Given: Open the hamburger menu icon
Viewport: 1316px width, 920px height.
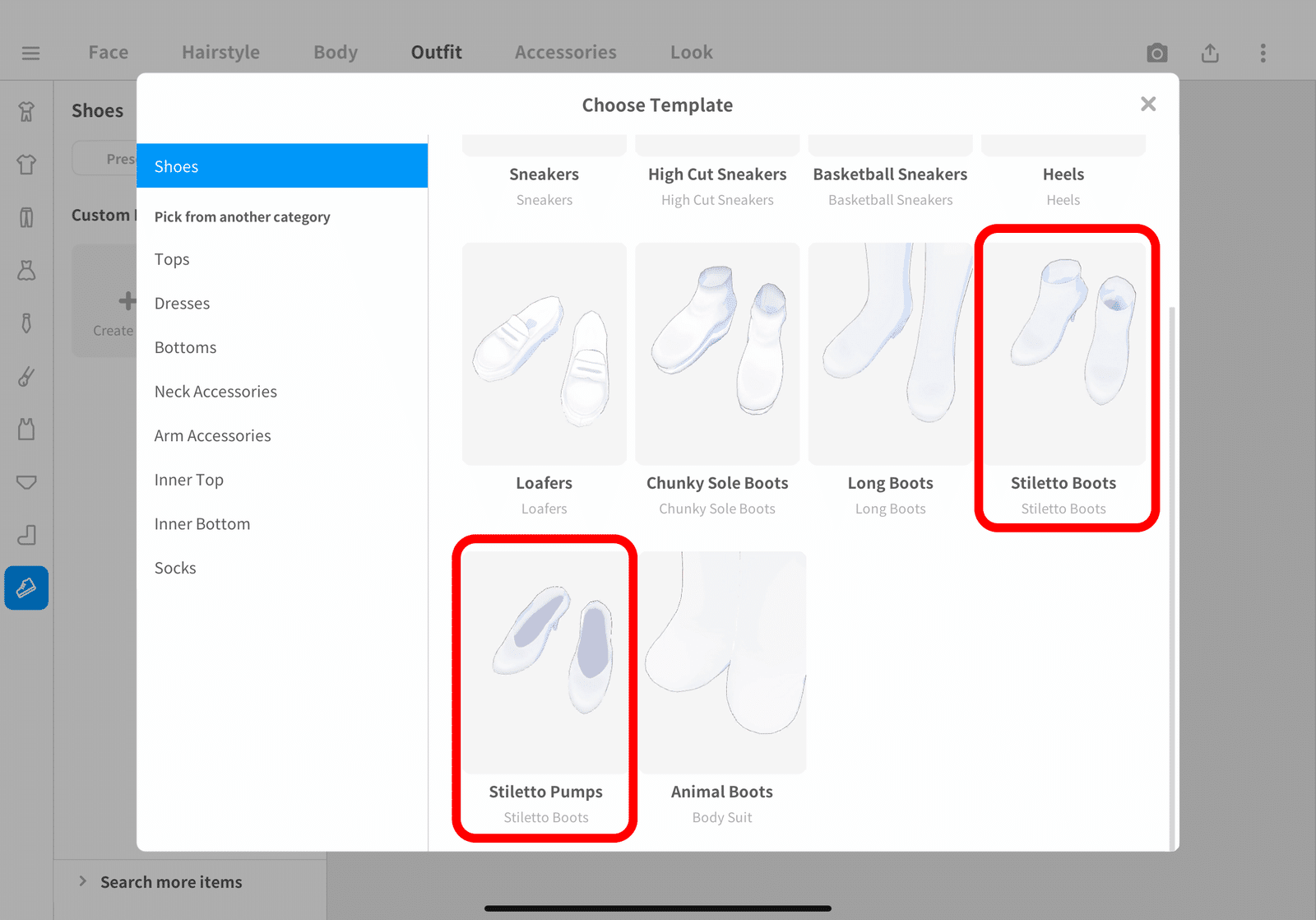Looking at the screenshot, I should (30, 53).
